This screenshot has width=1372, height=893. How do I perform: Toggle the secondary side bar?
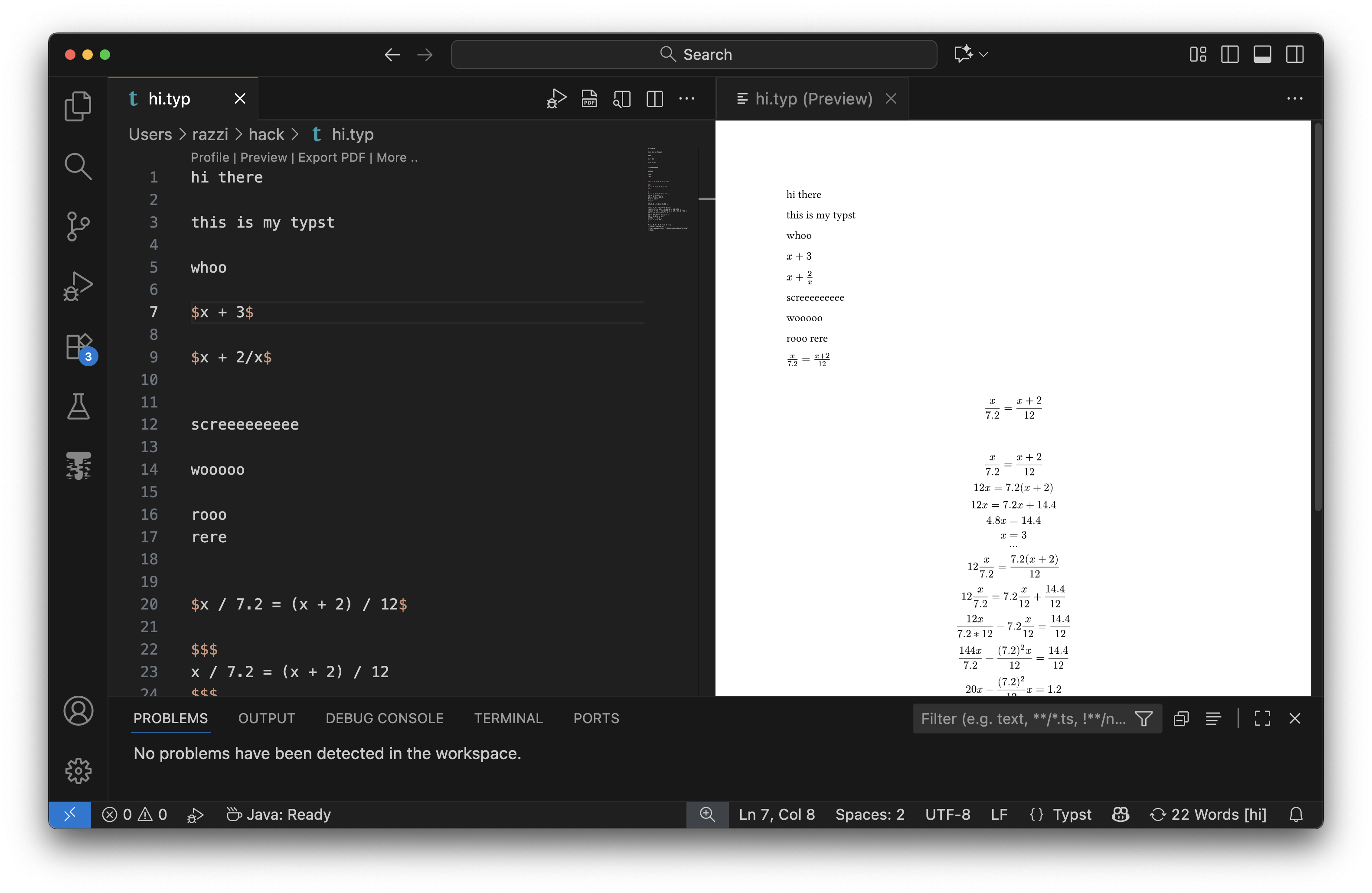tap(1294, 55)
